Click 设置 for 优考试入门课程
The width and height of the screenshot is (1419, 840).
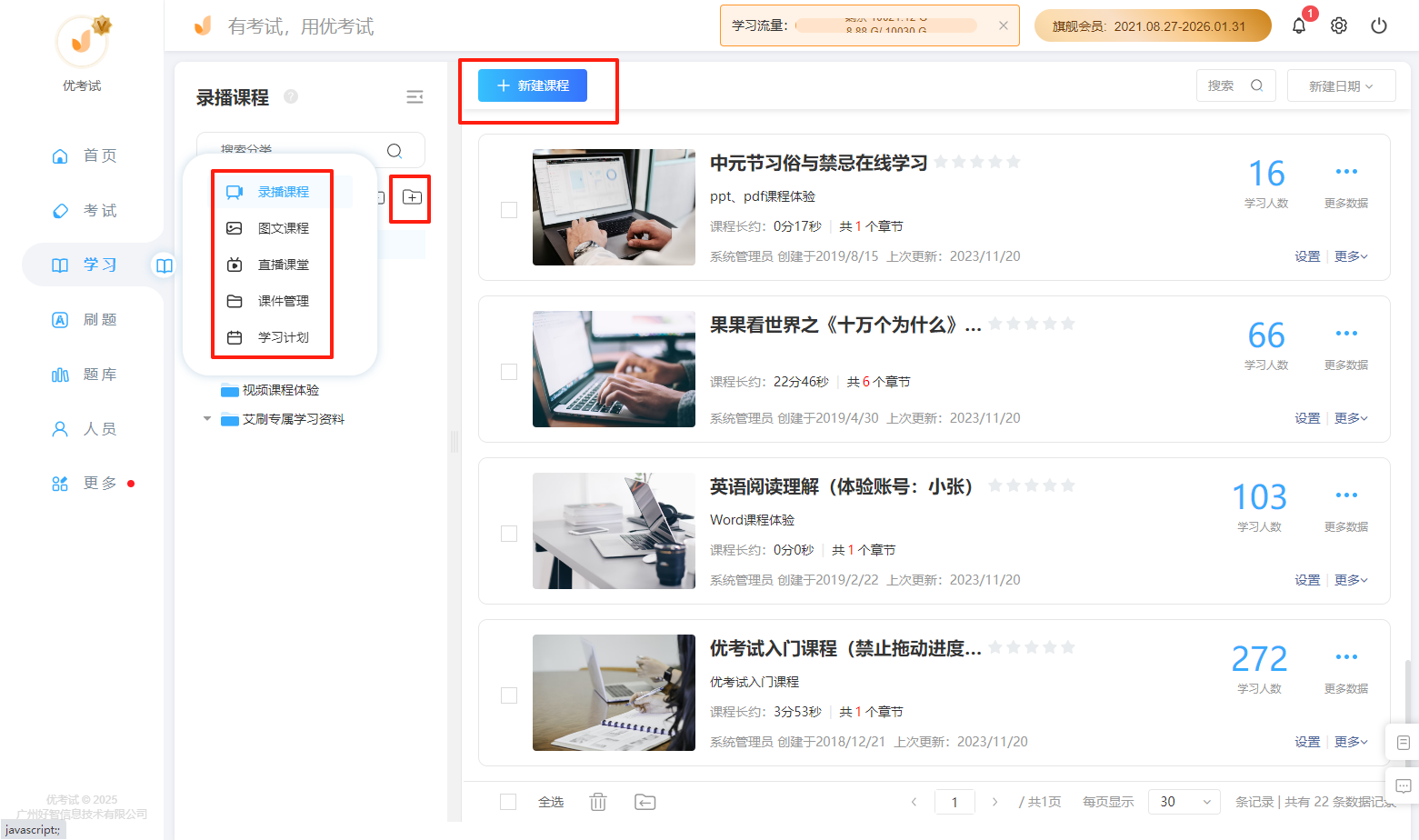1307,742
